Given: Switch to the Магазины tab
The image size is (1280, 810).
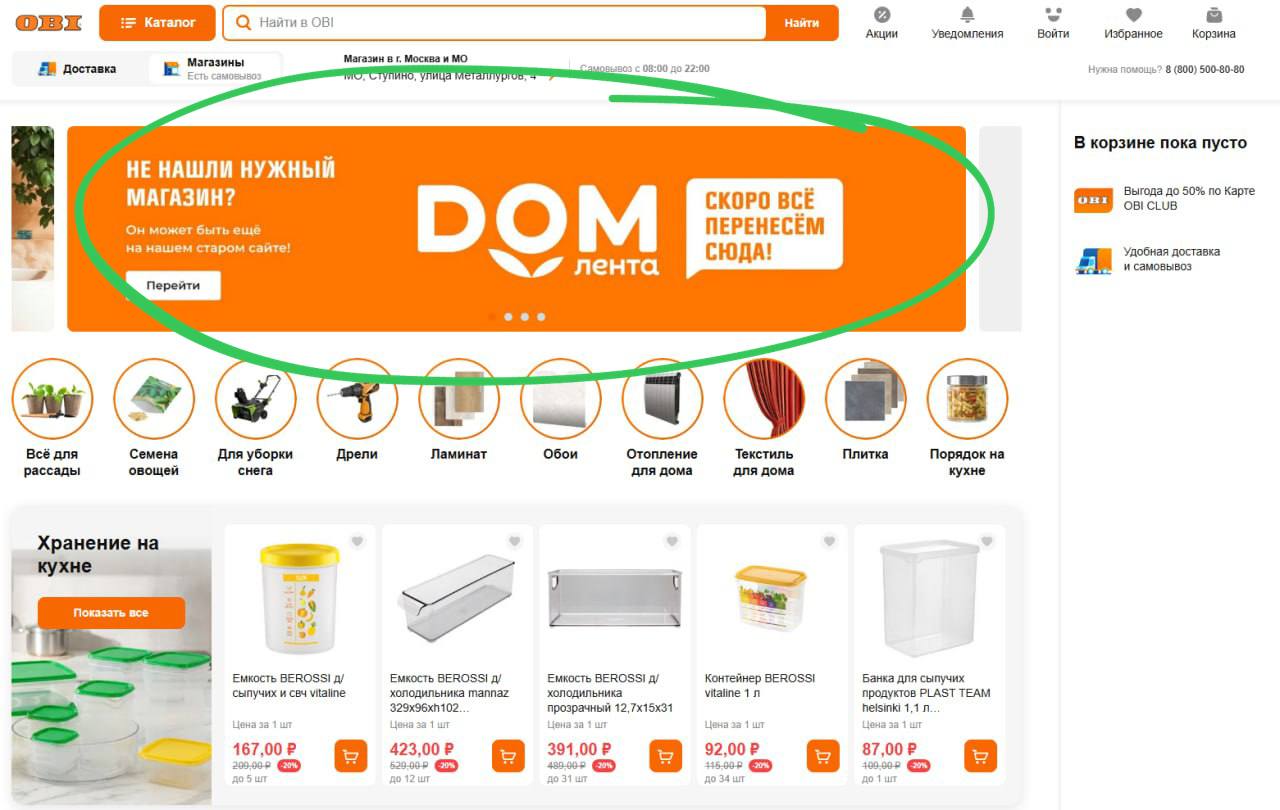Looking at the screenshot, I should [x=215, y=69].
